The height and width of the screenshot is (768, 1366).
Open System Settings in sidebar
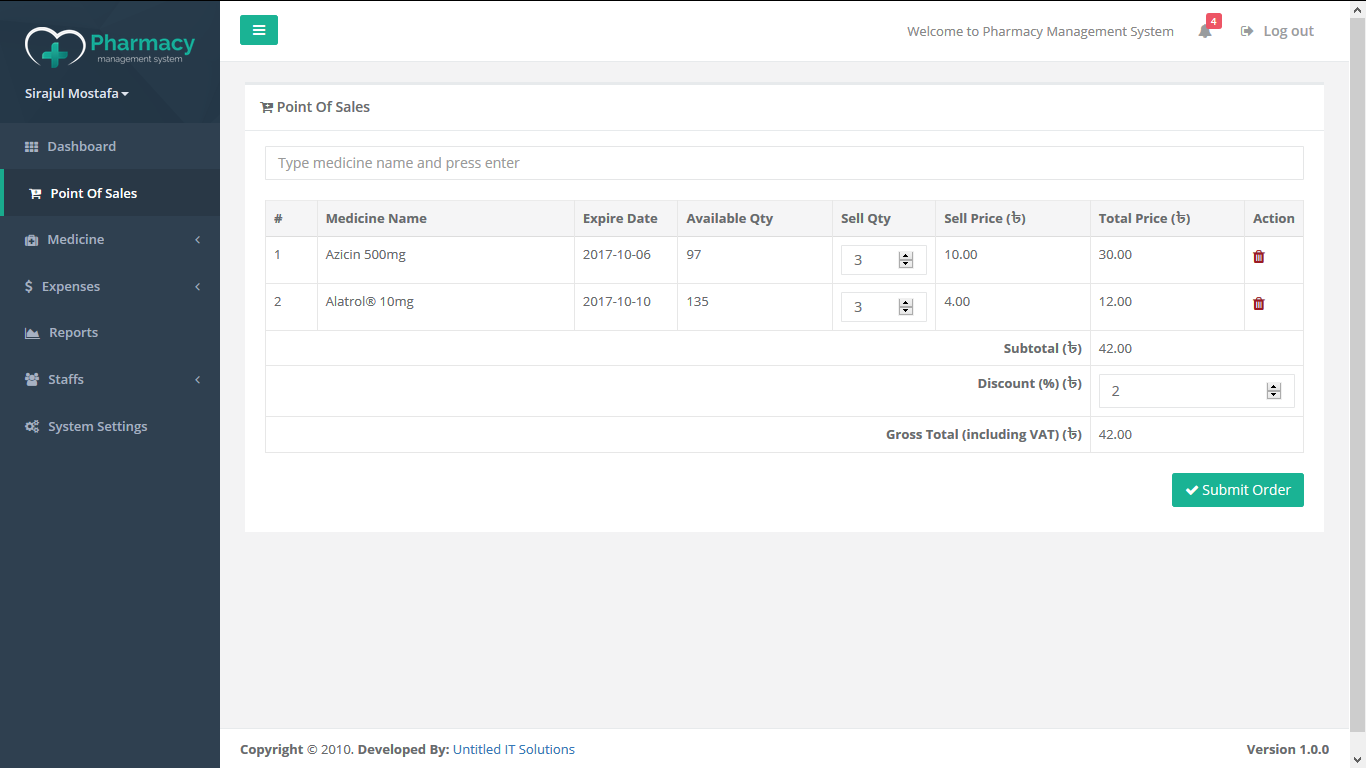coord(110,426)
